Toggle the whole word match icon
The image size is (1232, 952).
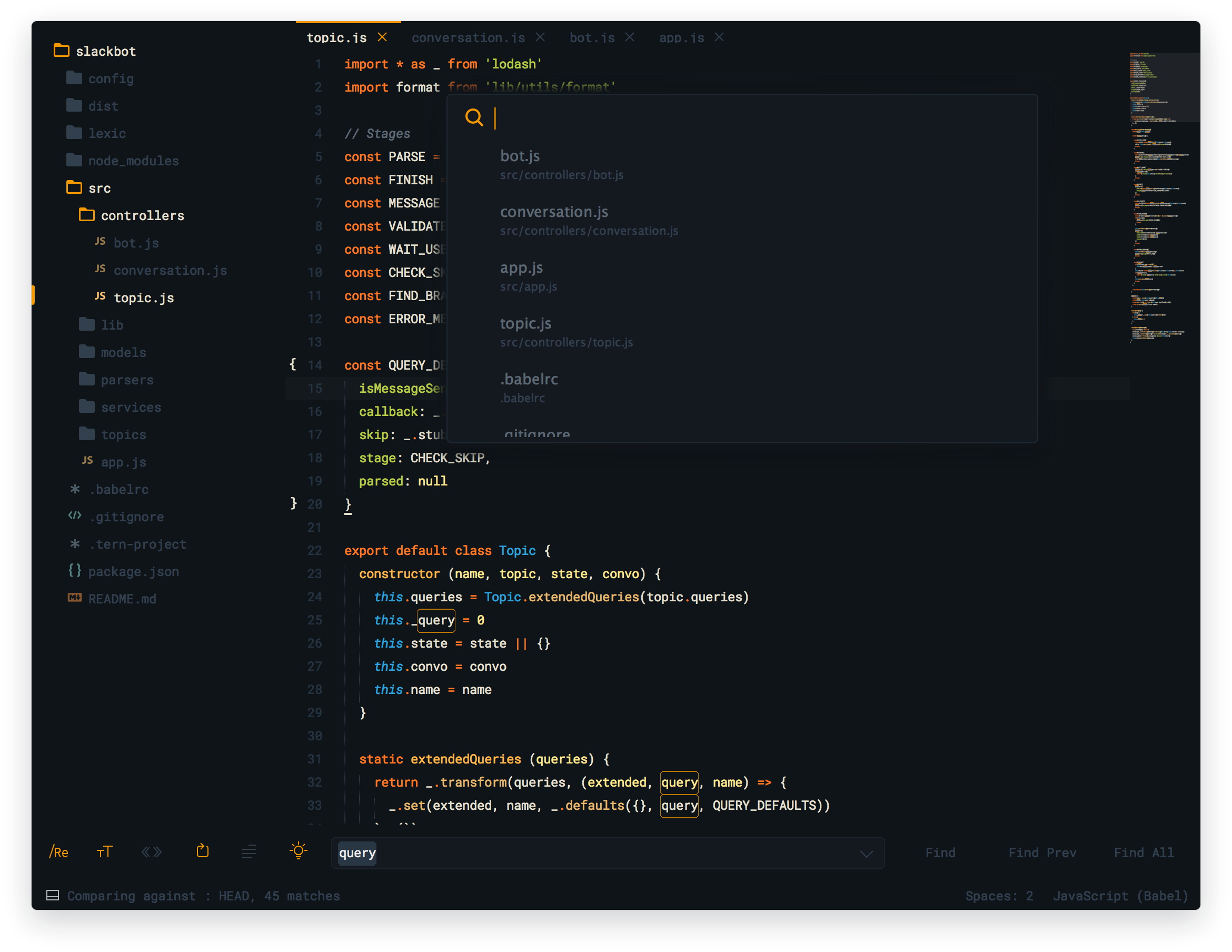click(152, 852)
